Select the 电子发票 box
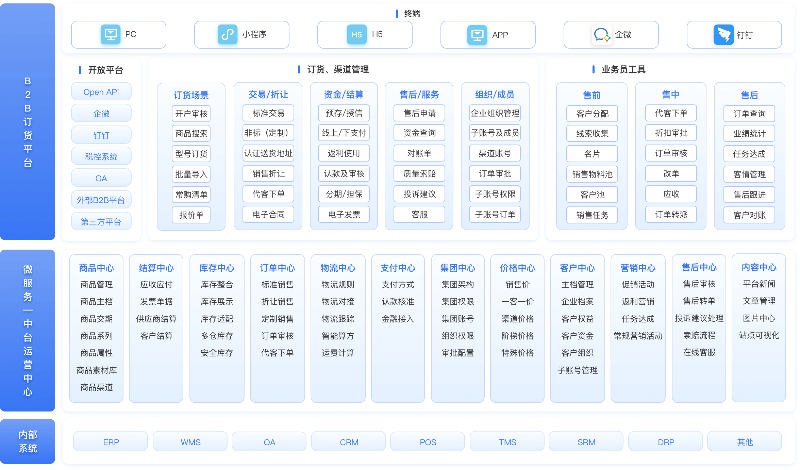The image size is (800, 470). pyautogui.click(x=344, y=215)
